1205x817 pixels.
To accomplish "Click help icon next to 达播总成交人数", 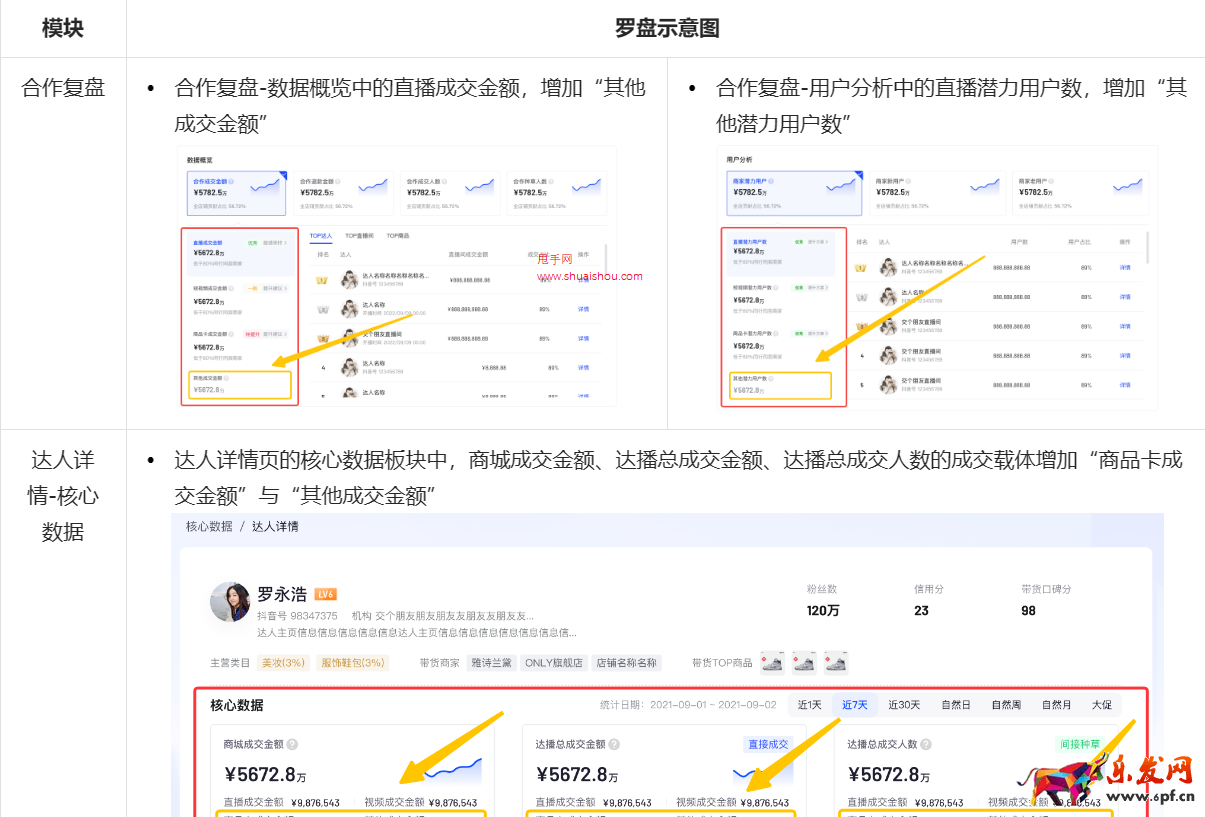I will click(x=926, y=744).
